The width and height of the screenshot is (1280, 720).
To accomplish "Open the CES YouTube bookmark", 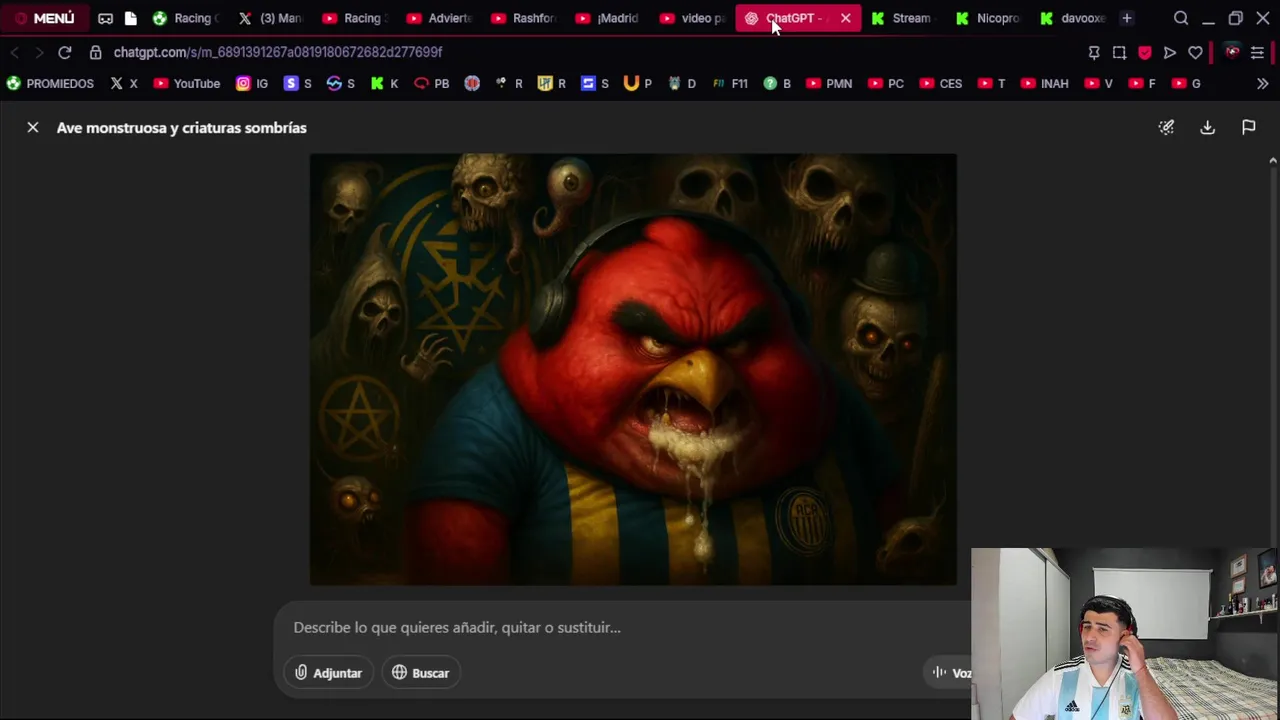I will tap(940, 84).
